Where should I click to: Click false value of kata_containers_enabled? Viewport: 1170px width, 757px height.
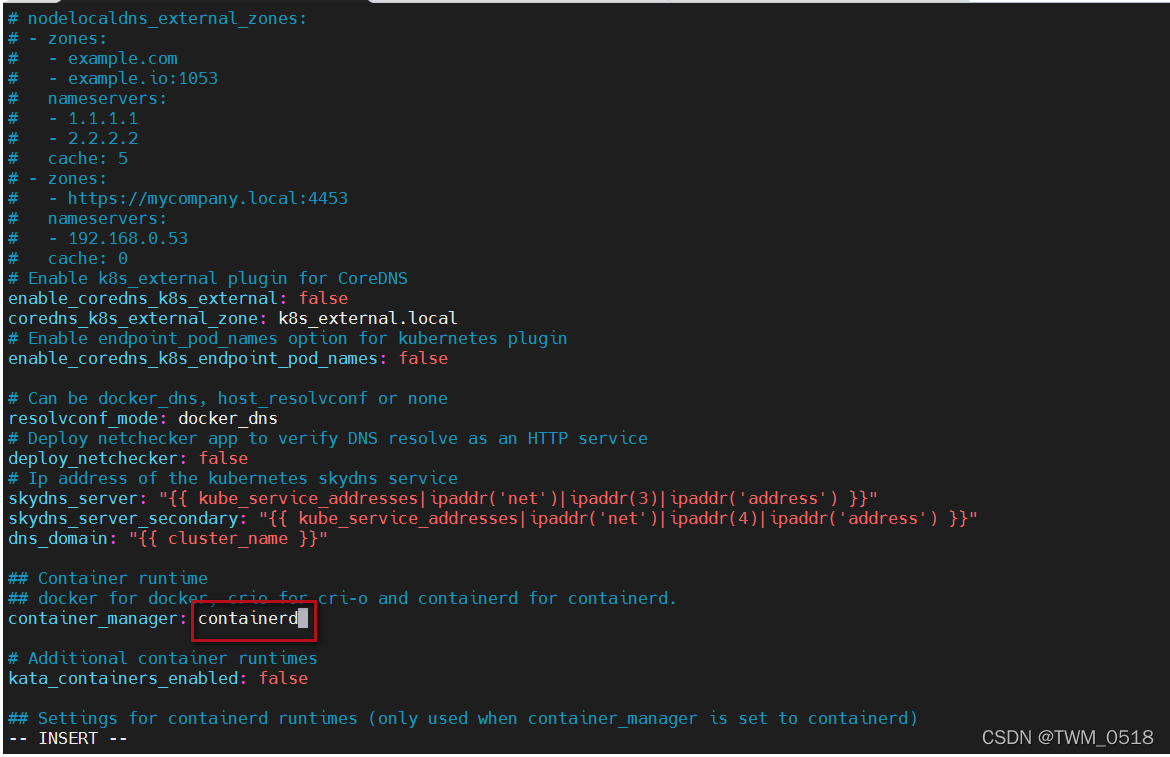[283, 678]
